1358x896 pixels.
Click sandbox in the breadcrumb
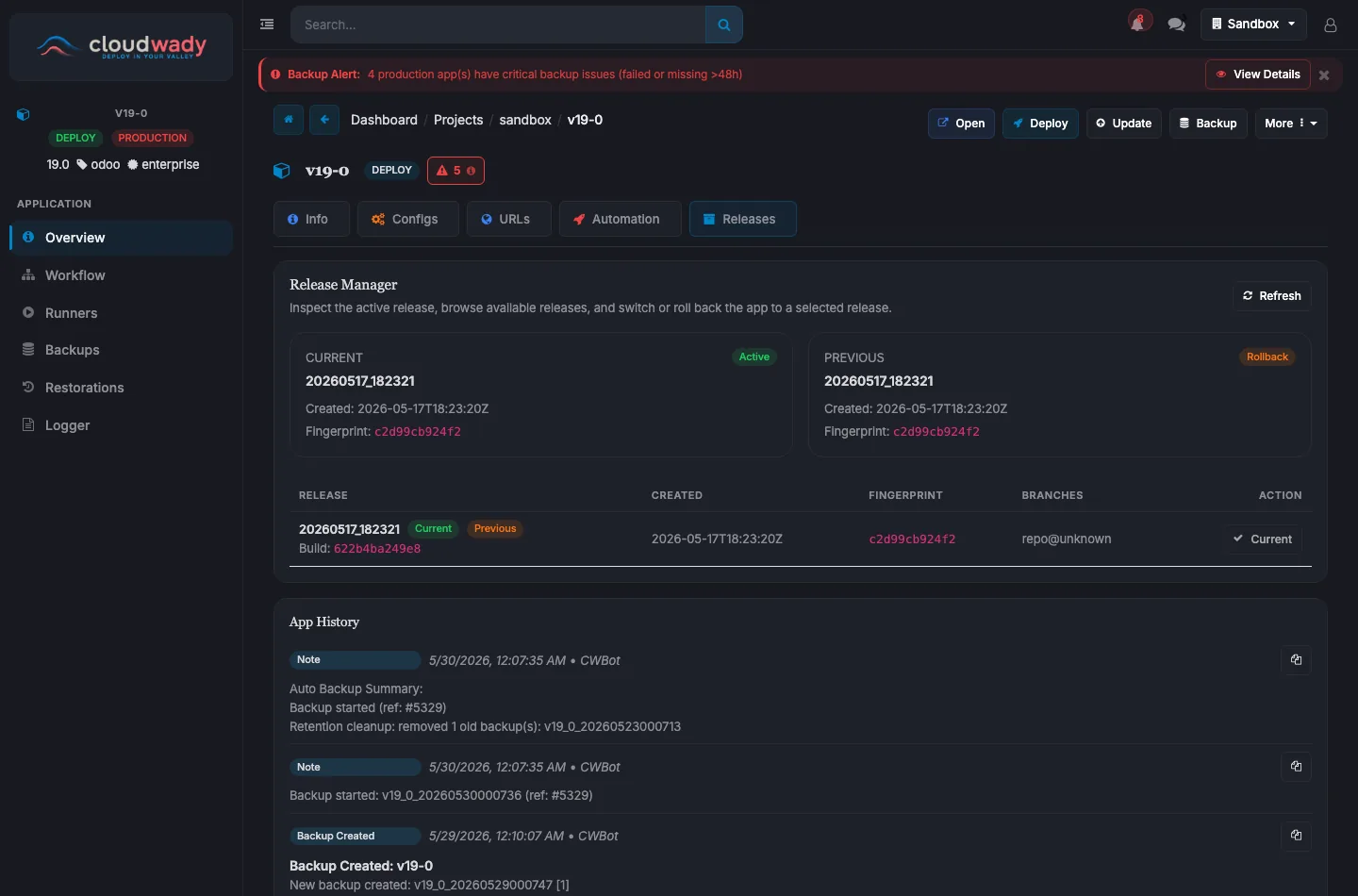tap(525, 120)
